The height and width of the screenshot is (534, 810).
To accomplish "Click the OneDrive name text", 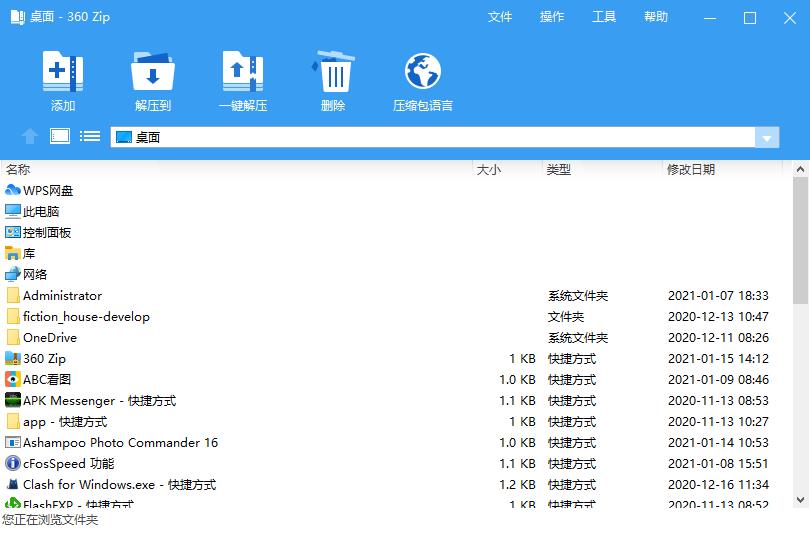I will click(x=50, y=338).
